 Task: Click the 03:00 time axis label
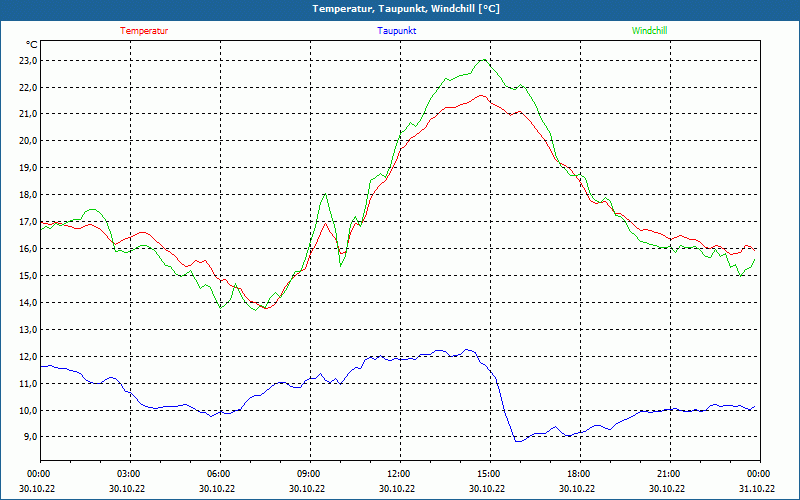(128, 474)
